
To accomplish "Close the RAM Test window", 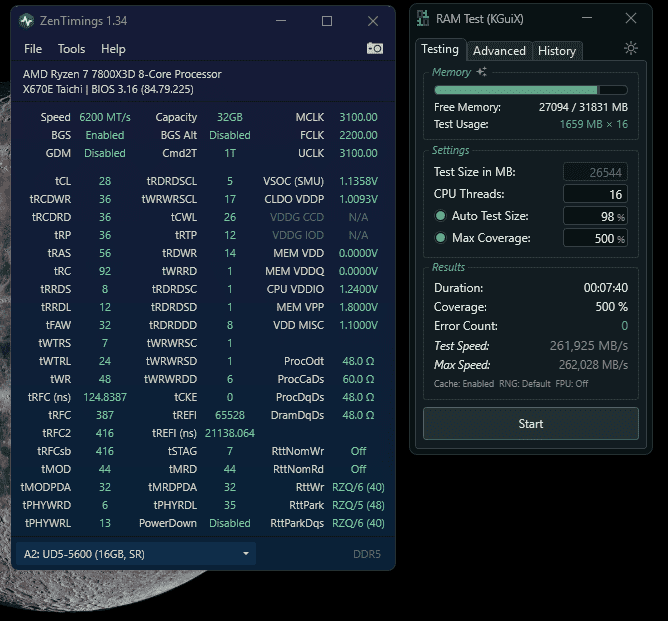I will click(631, 18).
